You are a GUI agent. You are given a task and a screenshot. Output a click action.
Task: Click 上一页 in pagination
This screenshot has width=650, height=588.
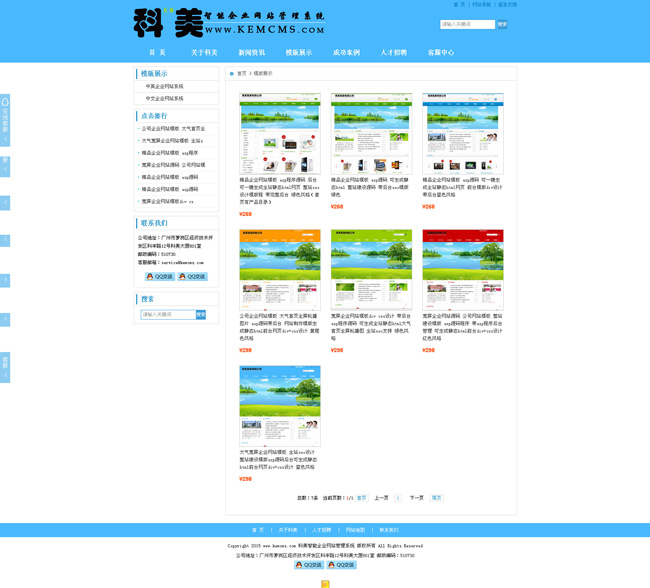pos(381,498)
